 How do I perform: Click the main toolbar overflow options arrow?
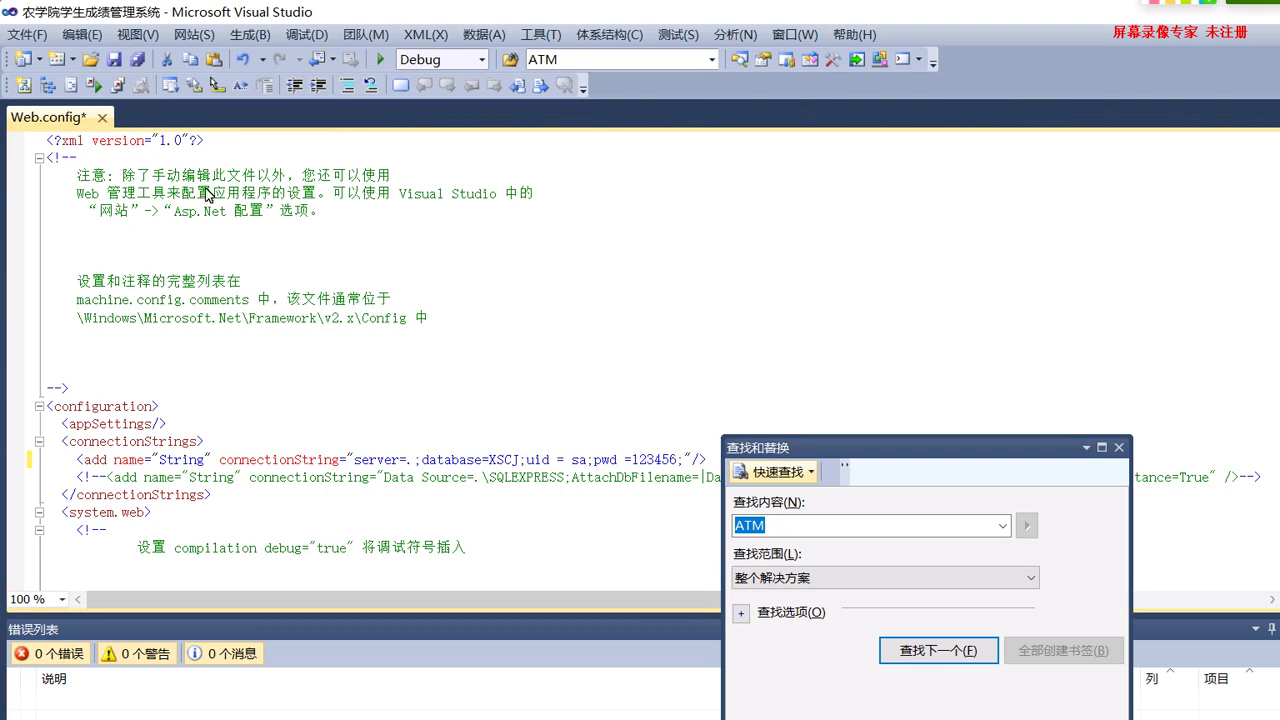point(933,63)
